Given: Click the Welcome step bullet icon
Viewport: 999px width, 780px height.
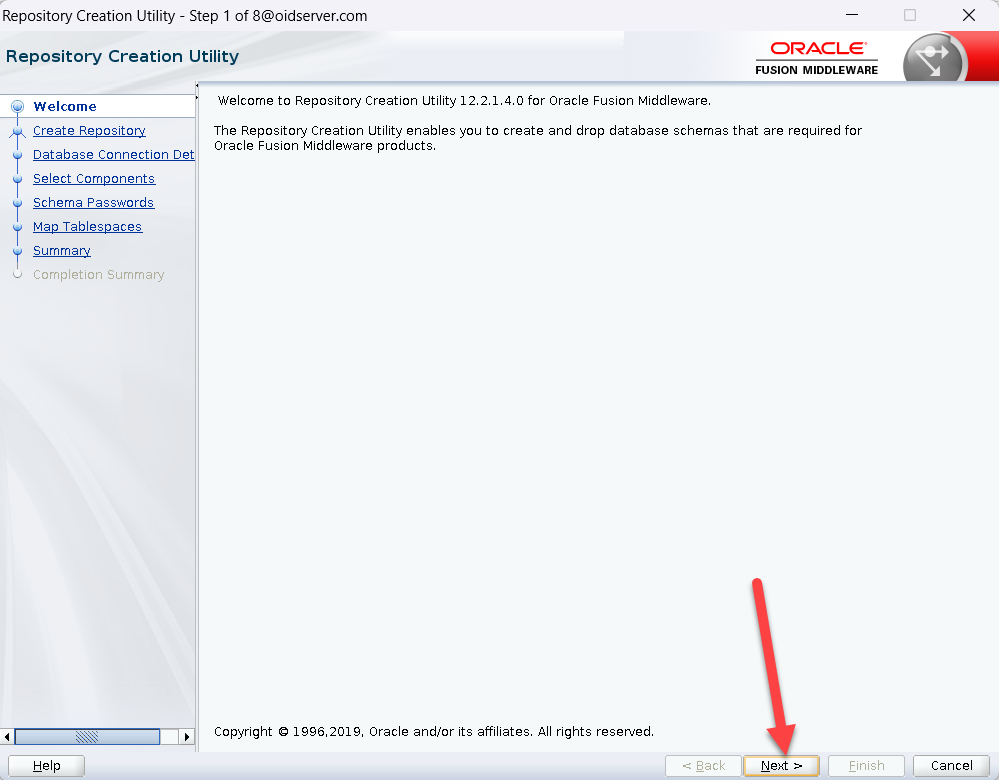Looking at the screenshot, I should pyautogui.click(x=17, y=107).
